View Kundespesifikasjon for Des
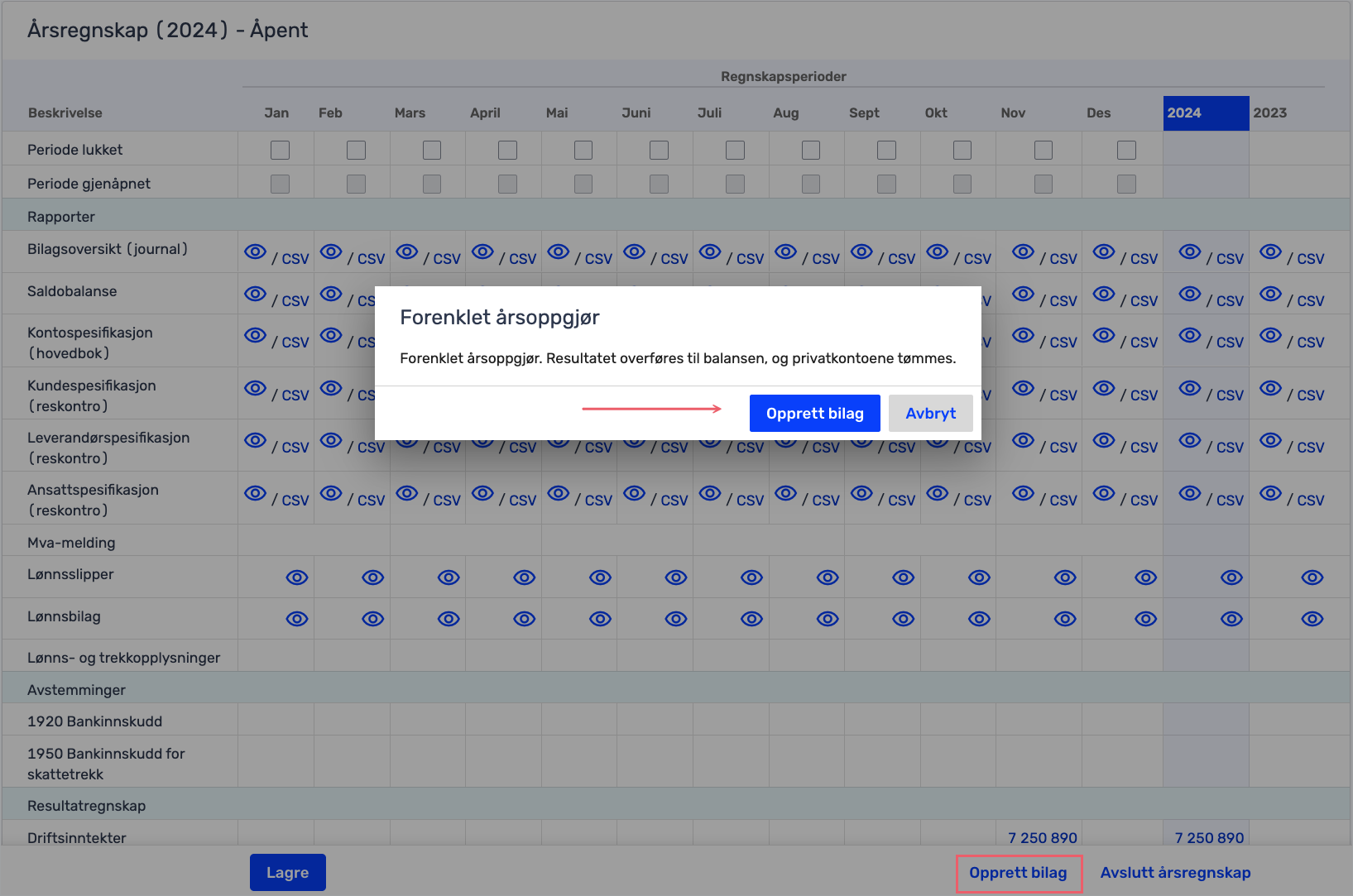This screenshot has height=896, width=1353. pos(1103,389)
